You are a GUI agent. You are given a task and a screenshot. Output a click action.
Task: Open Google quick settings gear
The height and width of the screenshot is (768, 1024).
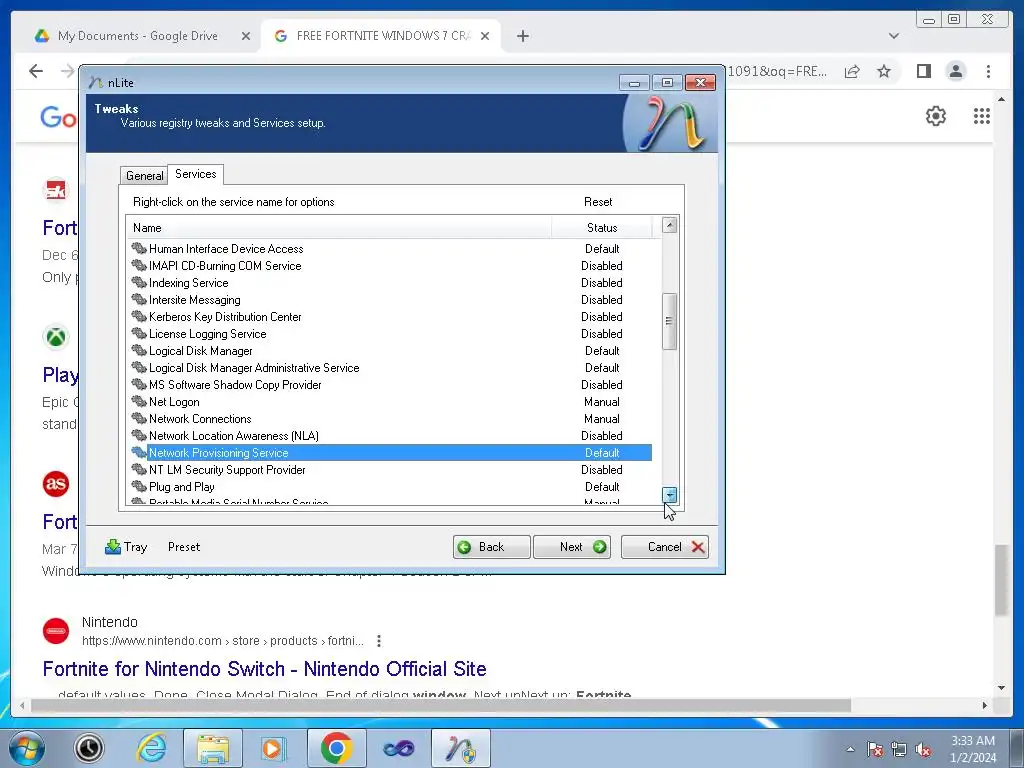click(935, 116)
